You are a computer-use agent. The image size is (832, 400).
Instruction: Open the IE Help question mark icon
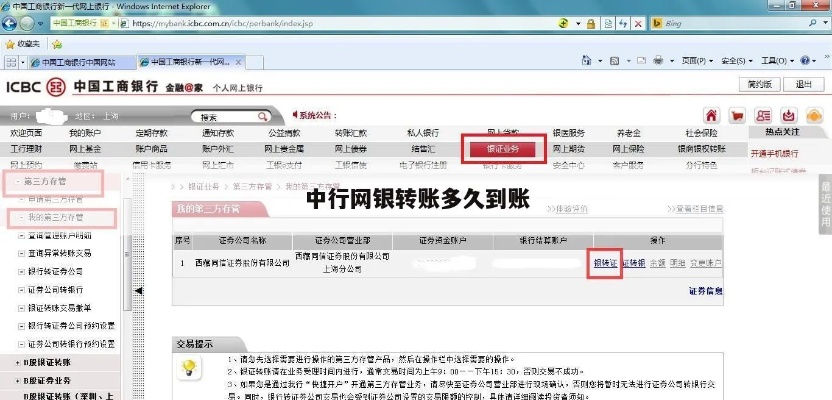click(804, 61)
